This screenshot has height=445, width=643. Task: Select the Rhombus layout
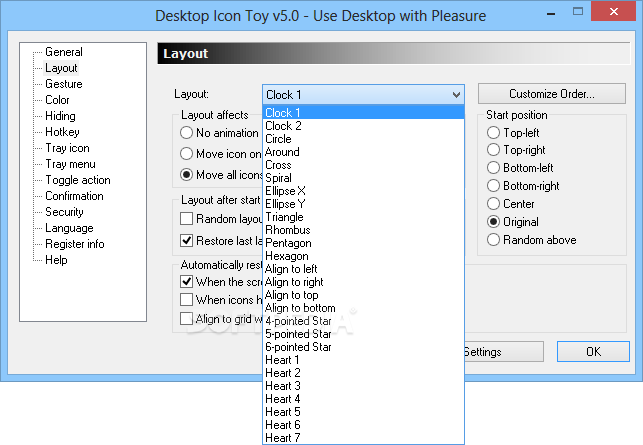363,230
